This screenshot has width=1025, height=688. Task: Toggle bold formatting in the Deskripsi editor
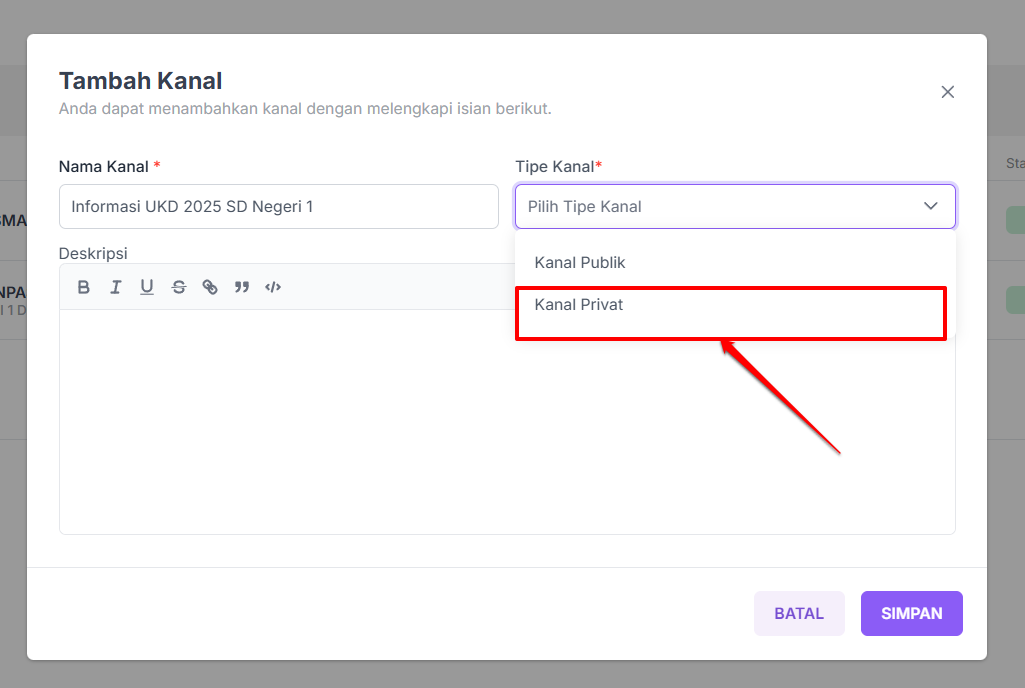click(x=84, y=287)
